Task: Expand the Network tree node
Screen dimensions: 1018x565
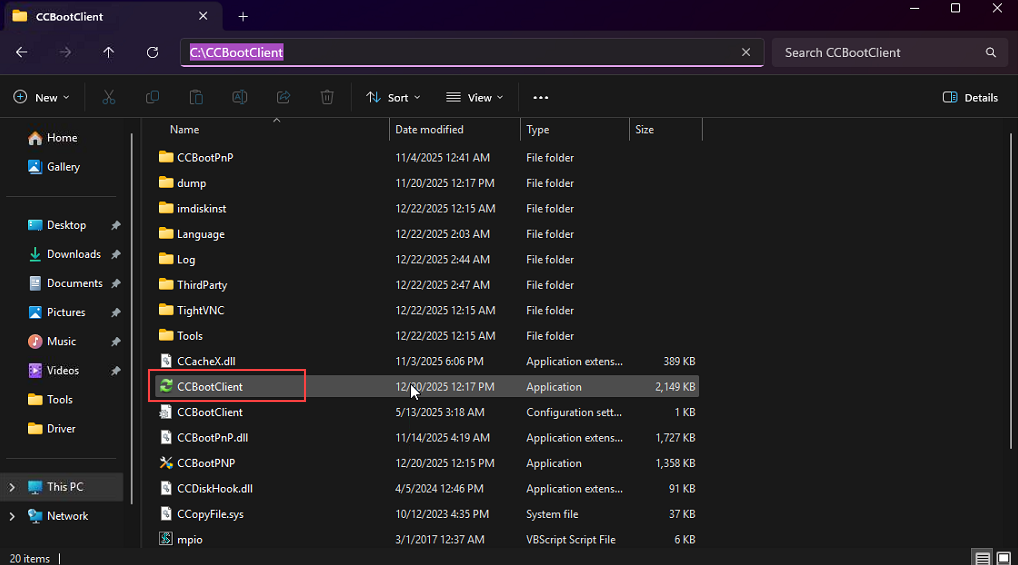Action: tap(12, 516)
